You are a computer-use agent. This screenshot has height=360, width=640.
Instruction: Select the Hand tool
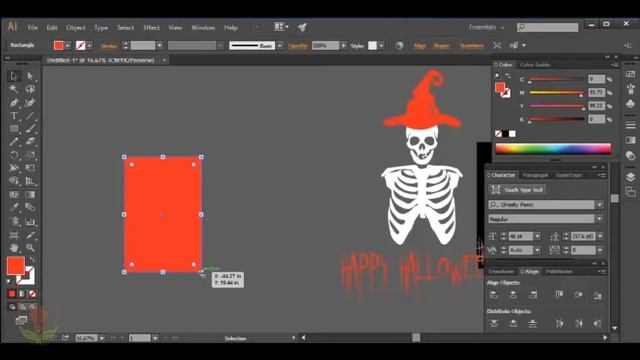(14, 248)
